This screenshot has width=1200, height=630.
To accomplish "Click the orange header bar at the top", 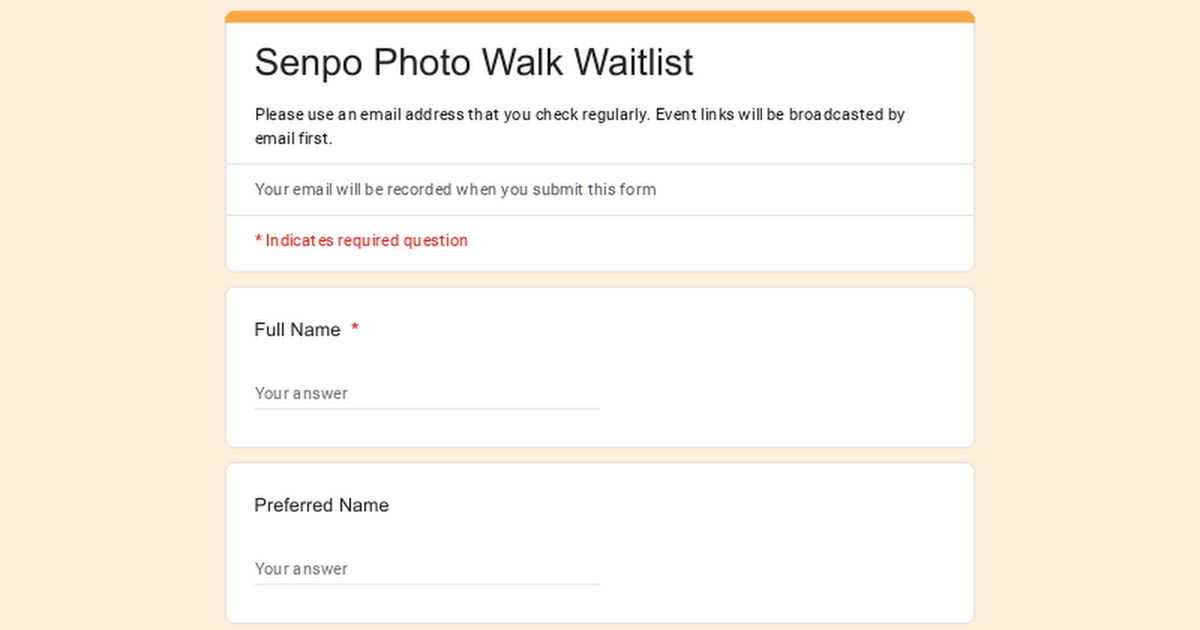I will click(600, 14).
